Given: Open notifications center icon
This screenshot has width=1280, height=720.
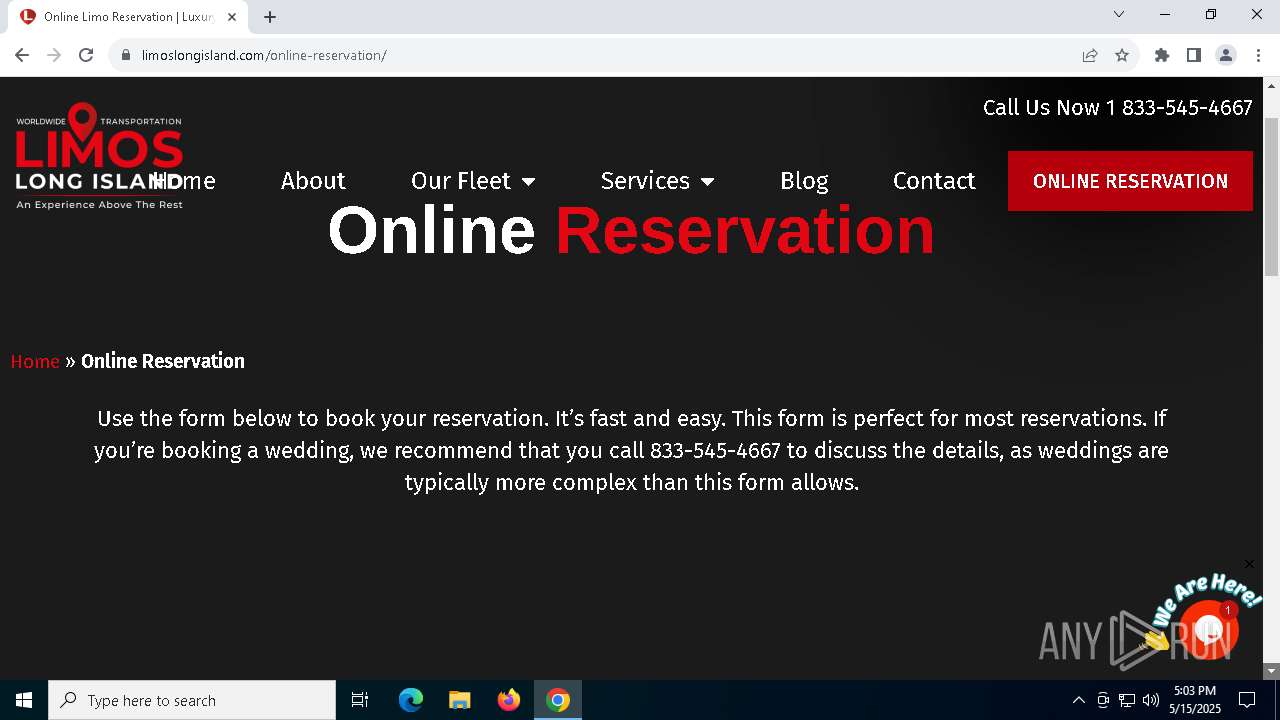Looking at the screenshot, I should pos(1247,700).
